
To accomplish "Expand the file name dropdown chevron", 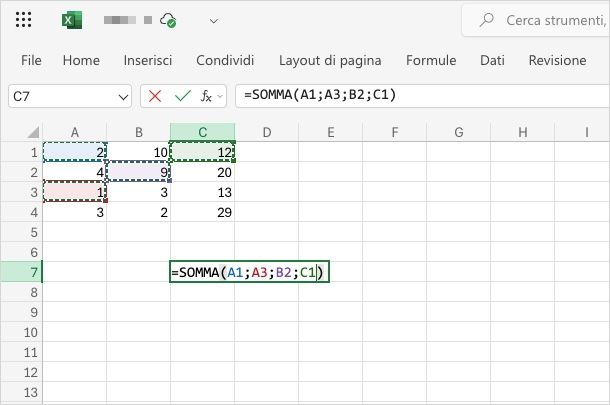I will pyautogui.click(x=214, y=21).
